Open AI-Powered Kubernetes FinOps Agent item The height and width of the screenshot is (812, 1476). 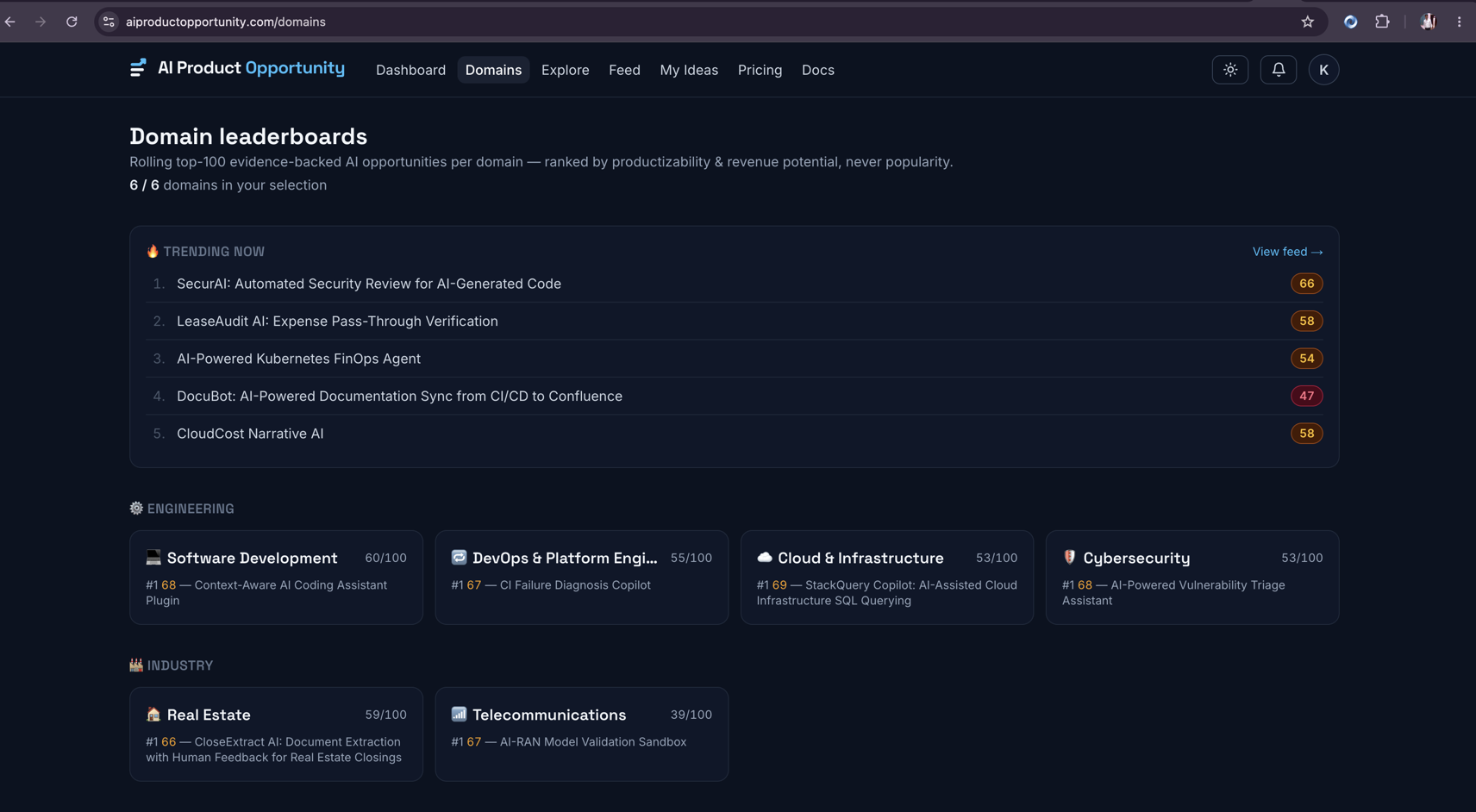coord(298,359)
